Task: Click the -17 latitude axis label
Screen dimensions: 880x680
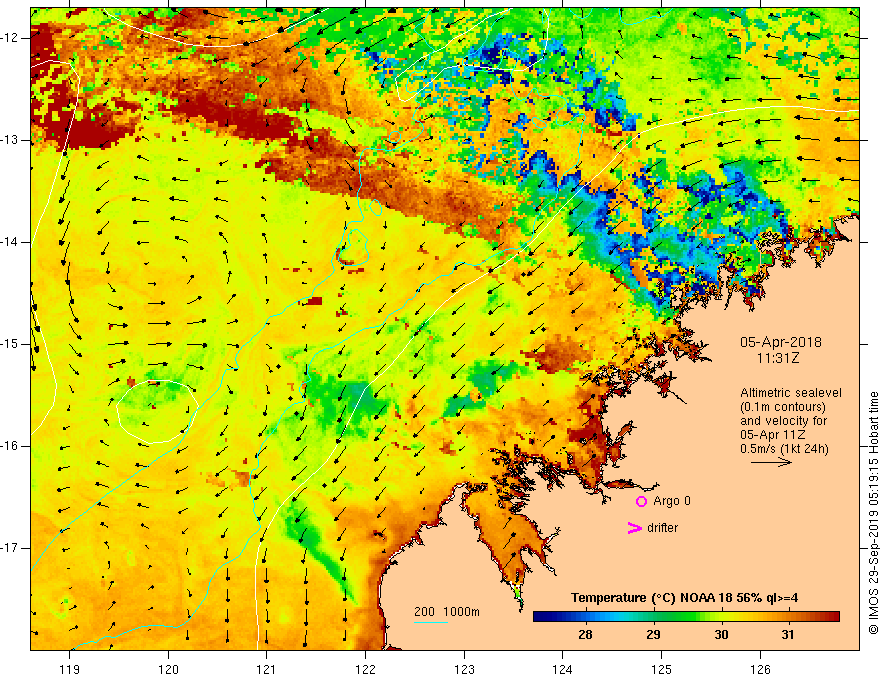Action: [x=11, y=548]
